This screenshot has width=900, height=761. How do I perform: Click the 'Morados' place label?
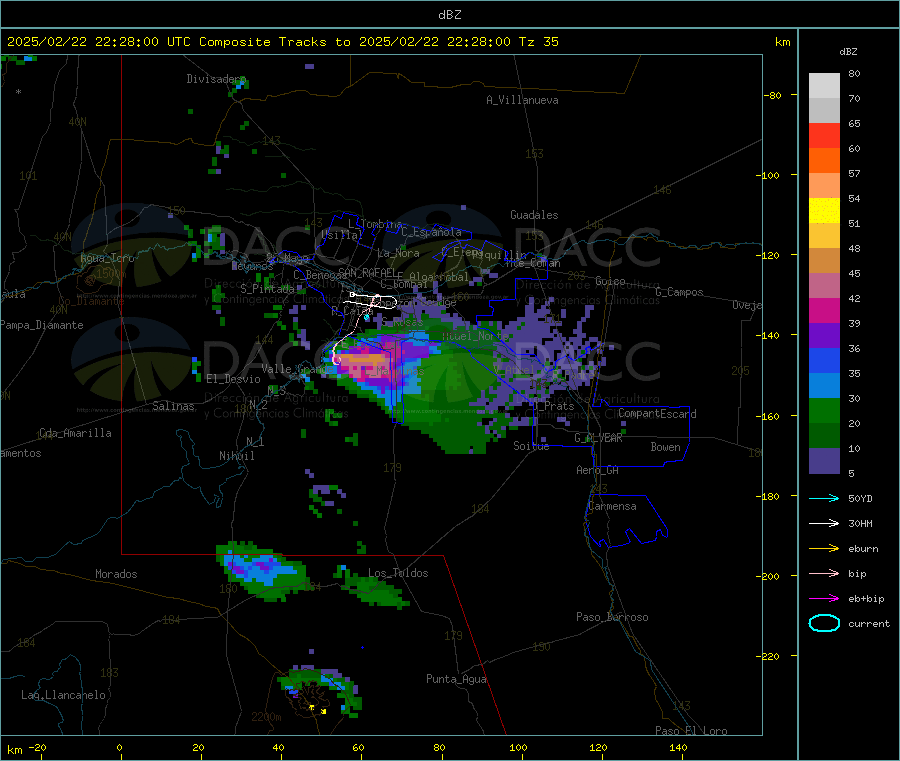pyautogui.click(x=117, y=574)
